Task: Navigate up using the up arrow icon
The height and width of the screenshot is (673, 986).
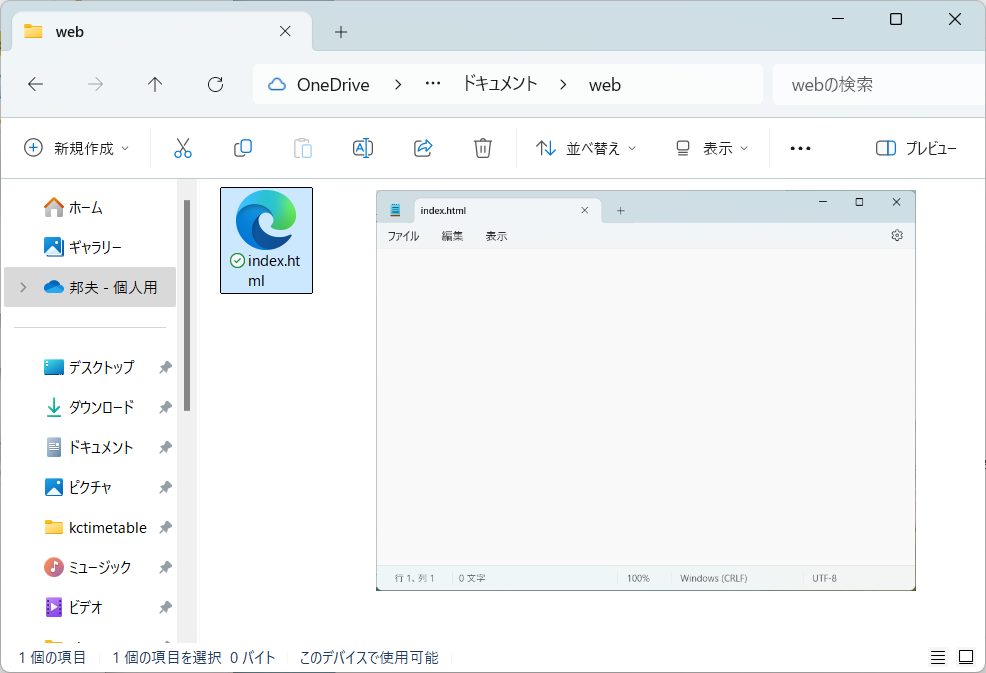Action: coord(155,84)
